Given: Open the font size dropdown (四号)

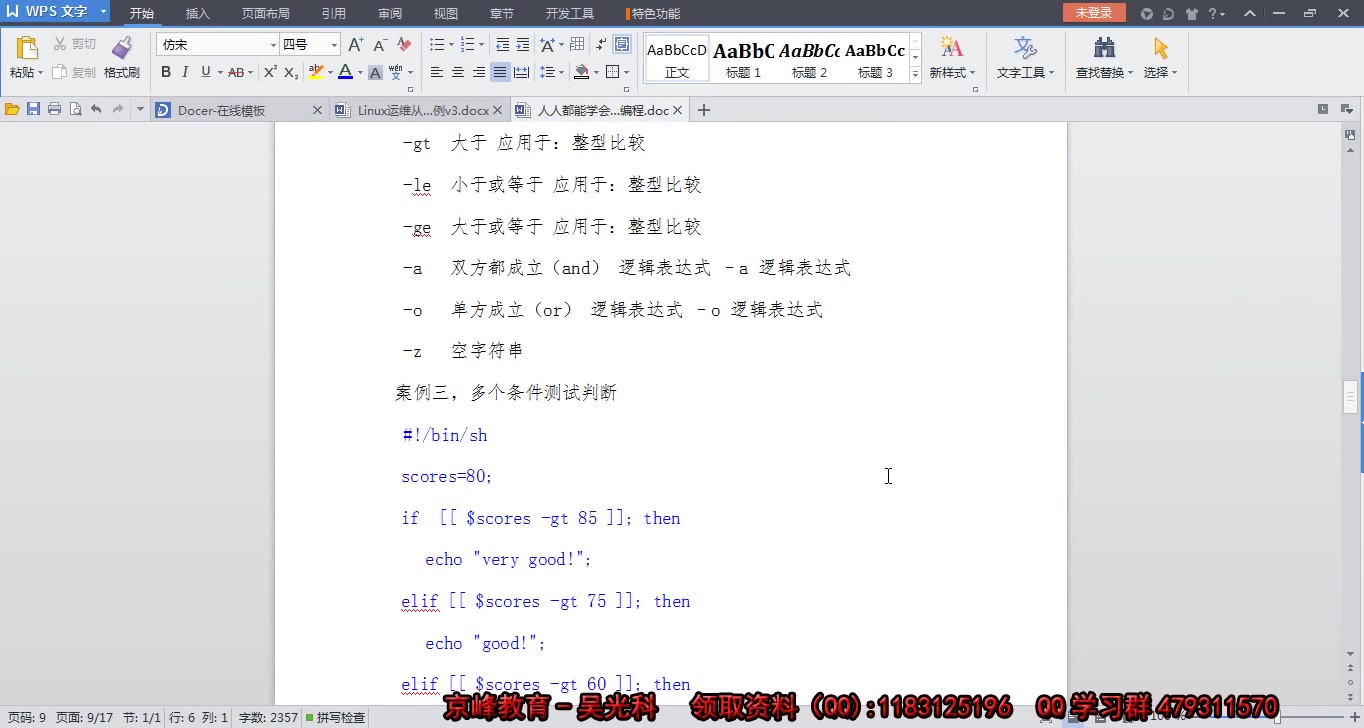Looking at the screenshot, I should coord(334,45).
